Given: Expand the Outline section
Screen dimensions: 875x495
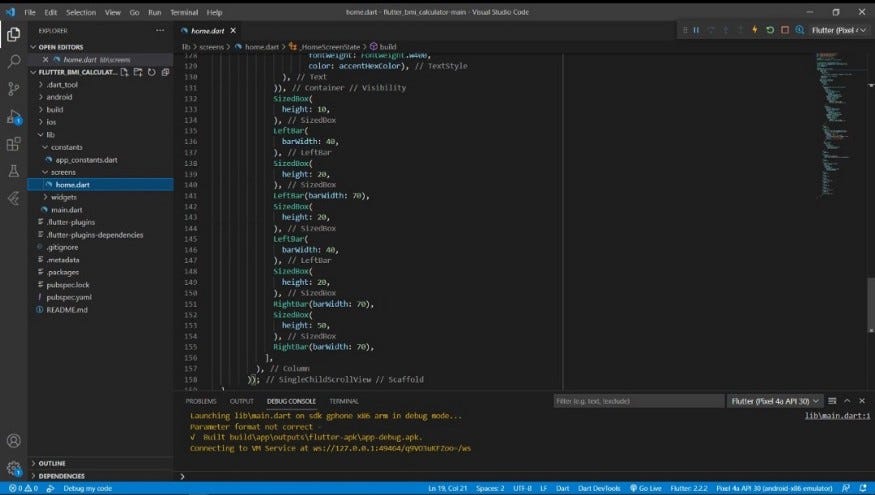Looking at the screenshot, I should click(x=52, y=463).
